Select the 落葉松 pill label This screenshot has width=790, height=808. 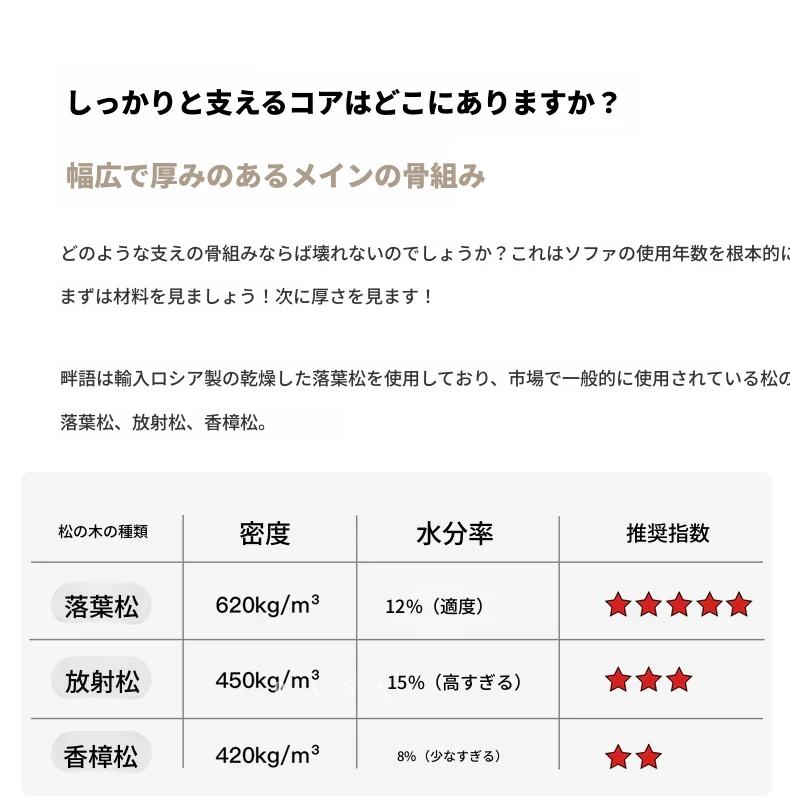click(x=101, y=605)
